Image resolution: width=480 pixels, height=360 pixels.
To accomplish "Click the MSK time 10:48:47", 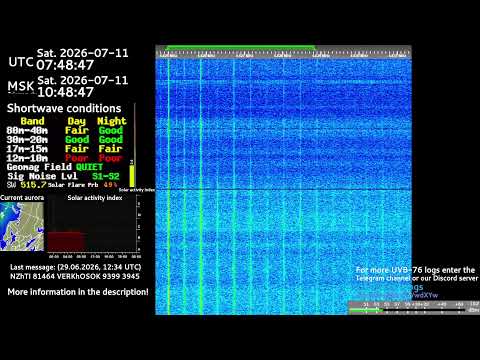I will 65,92.
